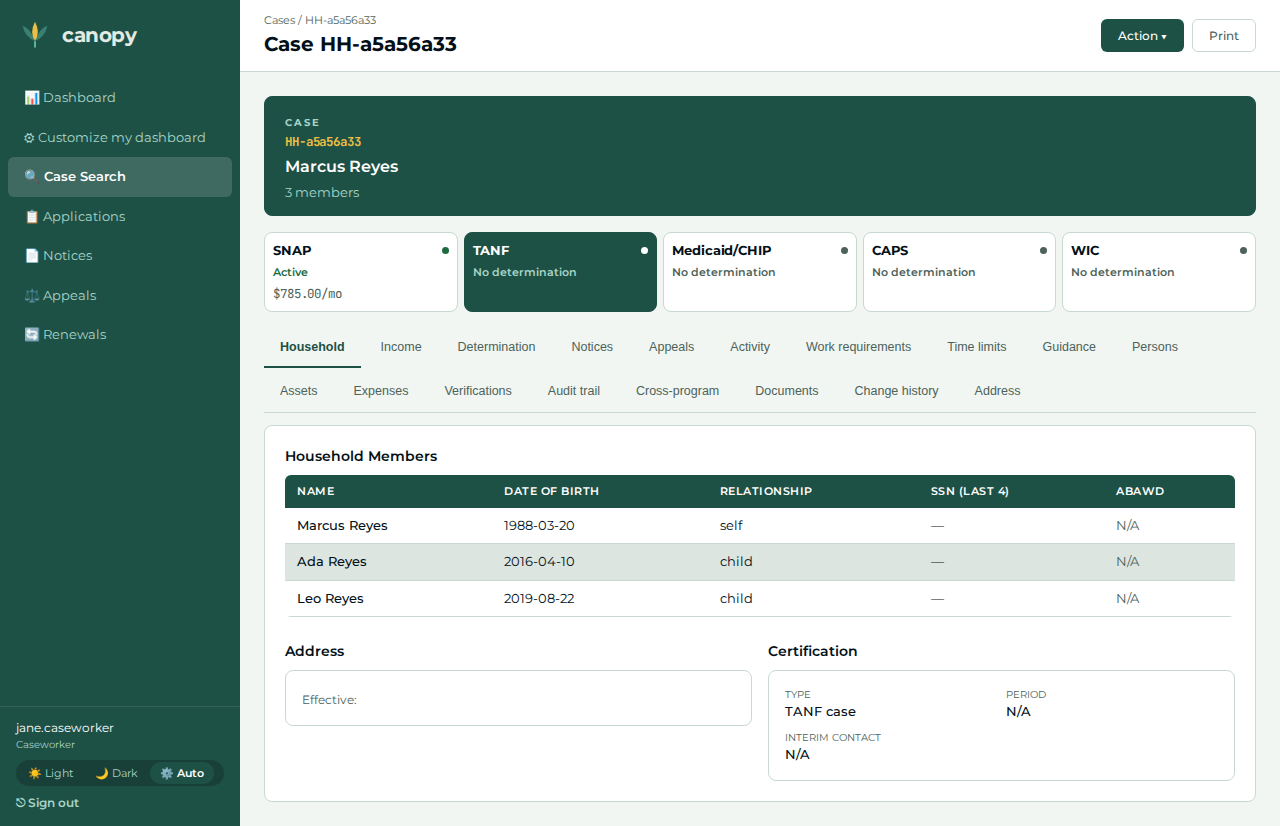Go to the Verifications tab
Screen dimensions: 1280x826
click(478, 391)
